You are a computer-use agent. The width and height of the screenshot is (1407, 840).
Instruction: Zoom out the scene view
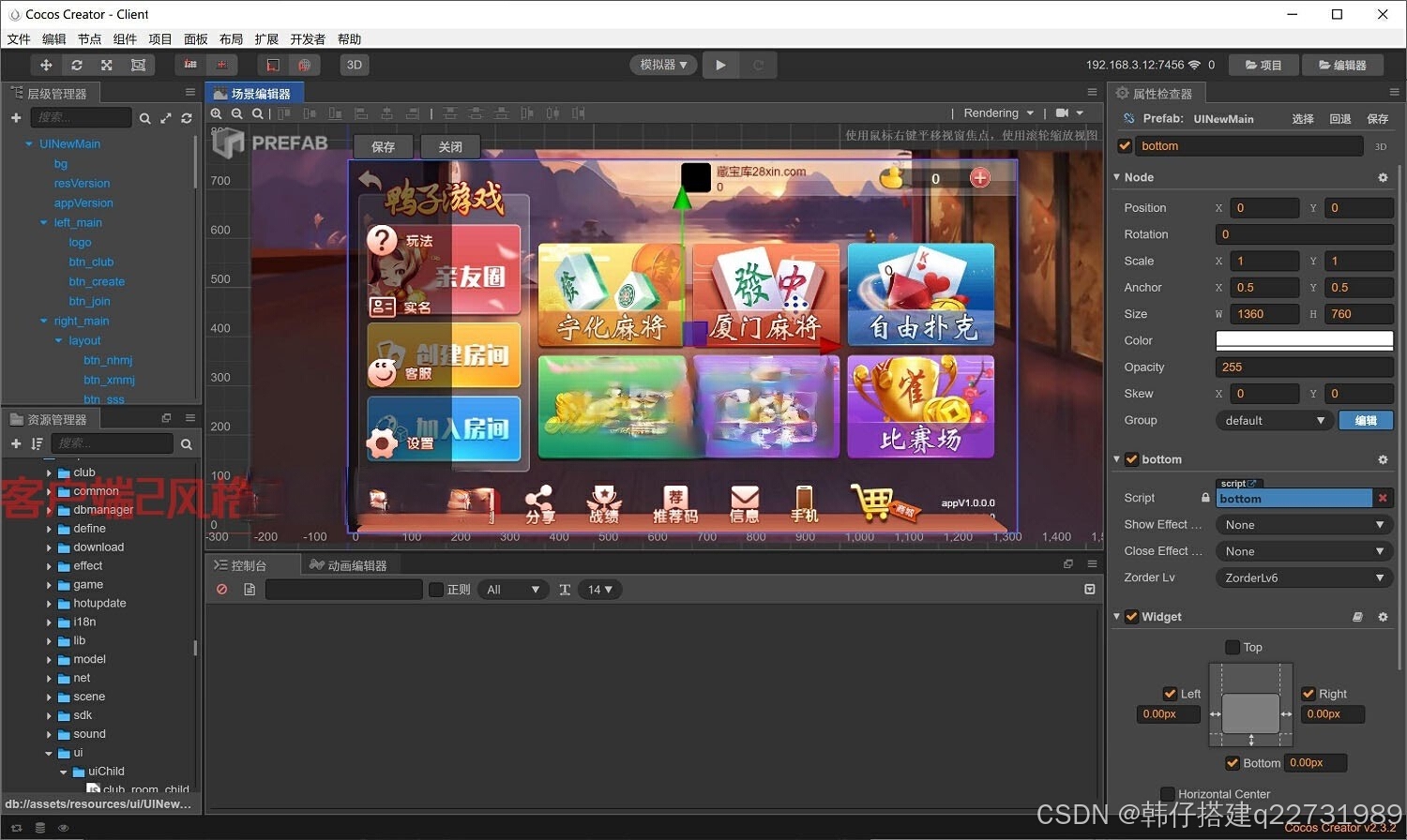tap(237, 113)
